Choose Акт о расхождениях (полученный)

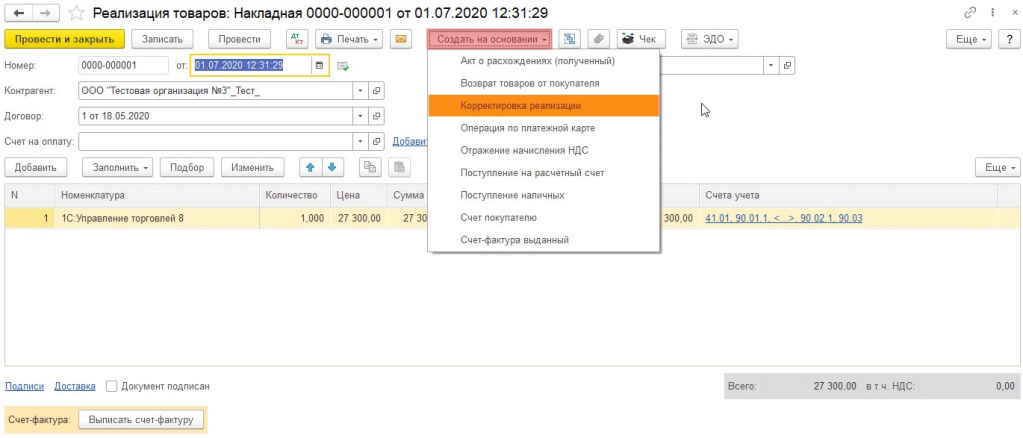(x=543, y=61)
